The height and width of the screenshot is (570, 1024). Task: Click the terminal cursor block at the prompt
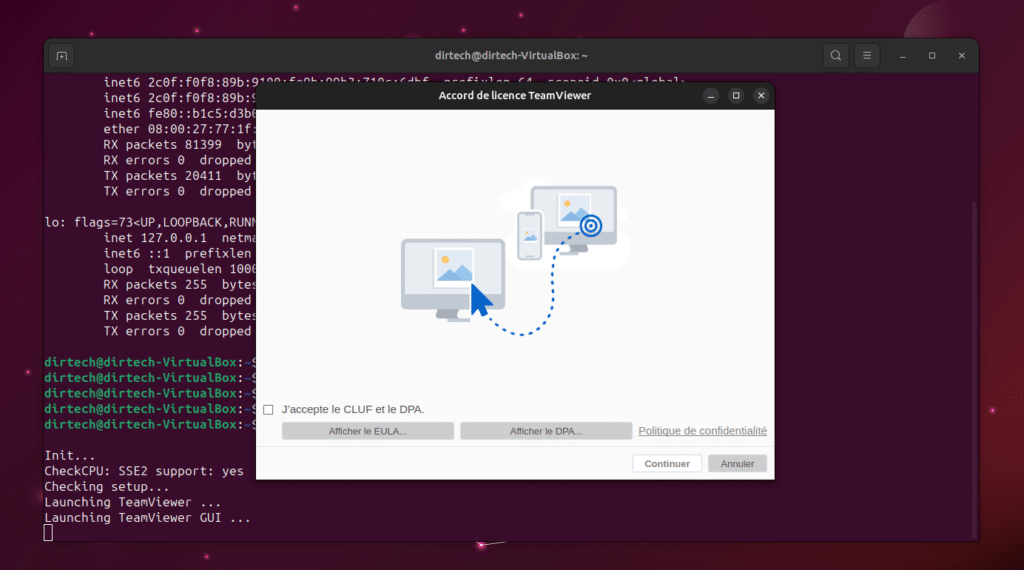click(48, 533)
